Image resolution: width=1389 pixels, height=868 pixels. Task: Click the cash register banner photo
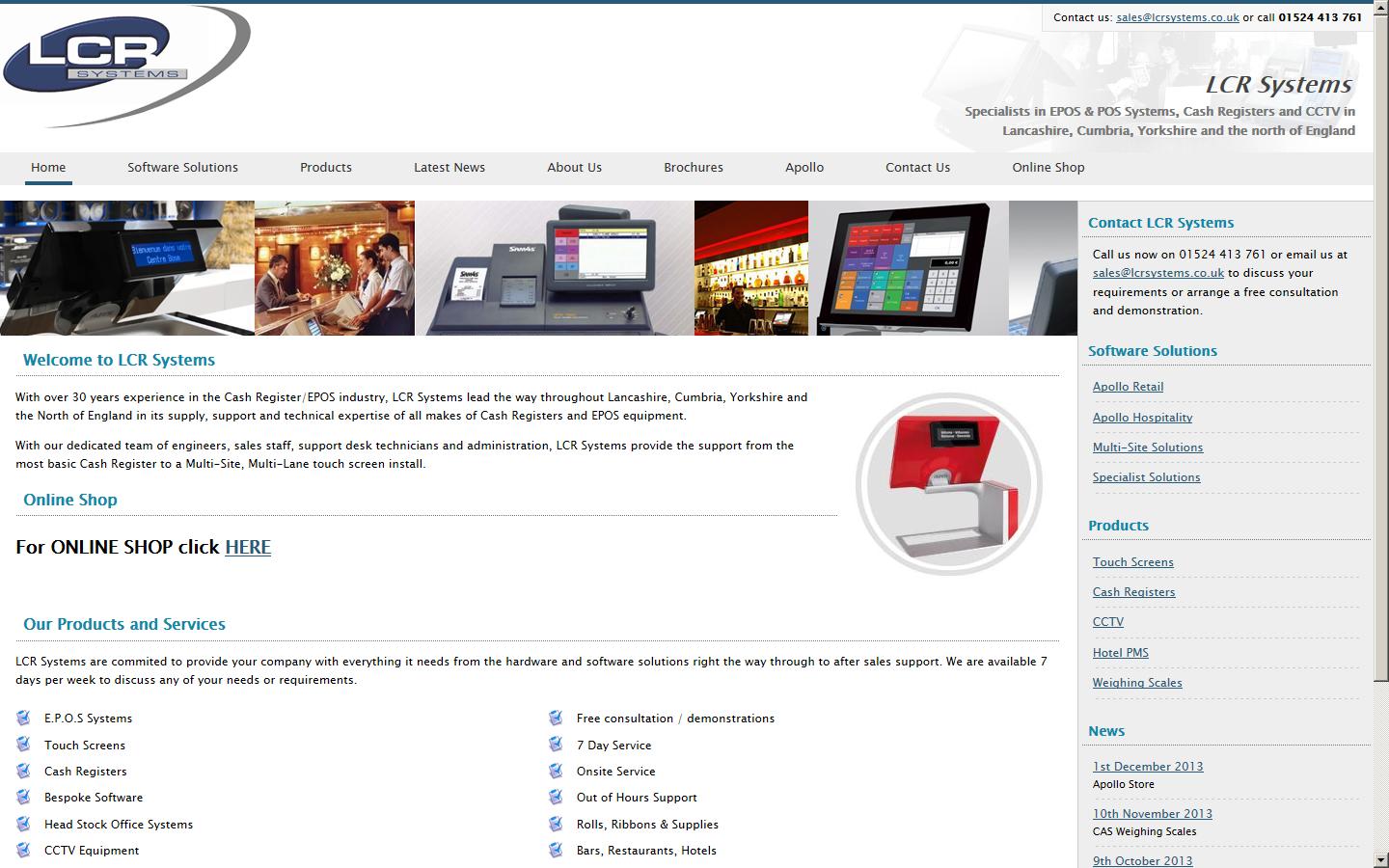coord(554,268)
